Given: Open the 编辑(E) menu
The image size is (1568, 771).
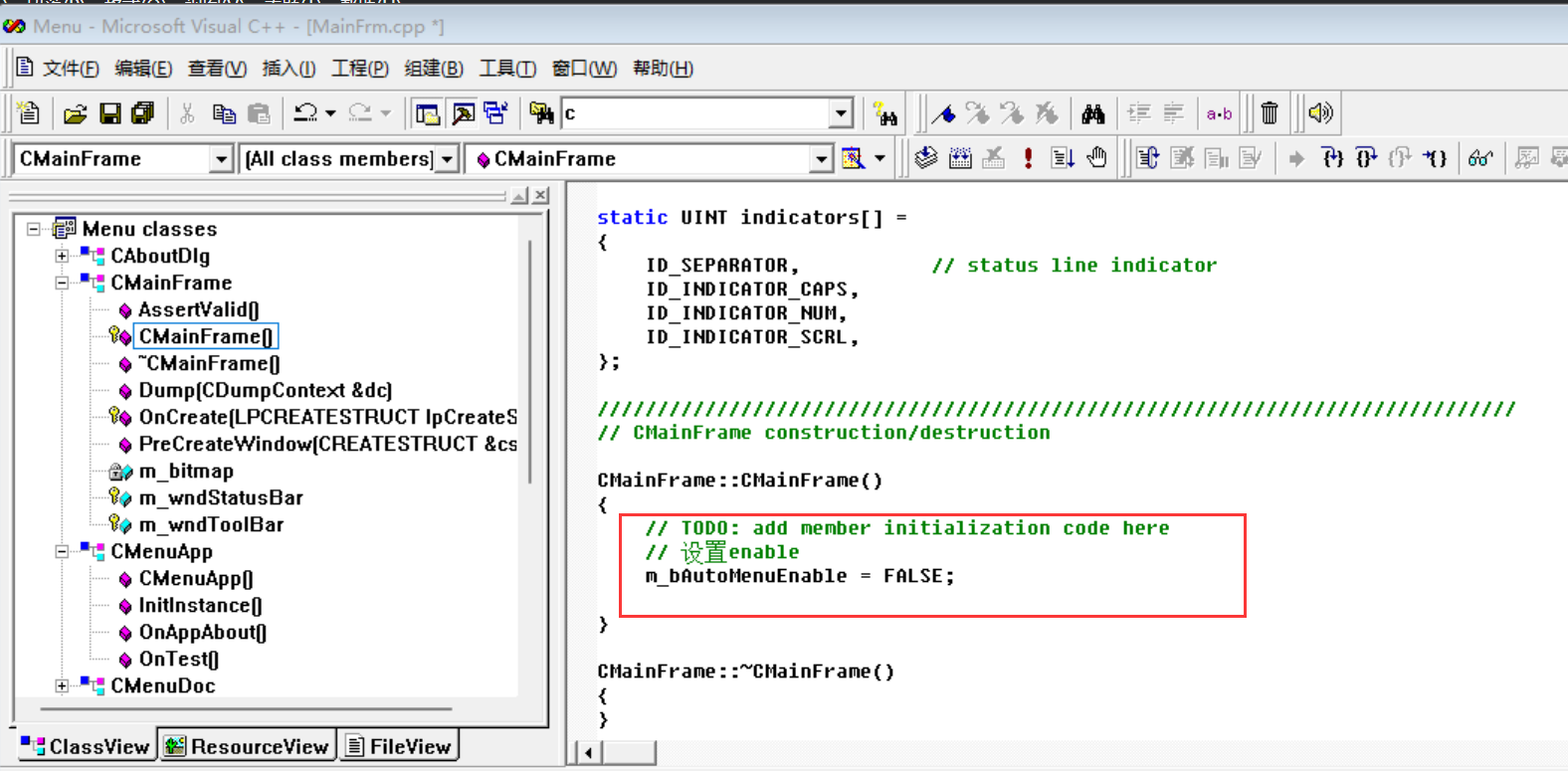Looking at the screenshot, I should (x=143, y=68).
